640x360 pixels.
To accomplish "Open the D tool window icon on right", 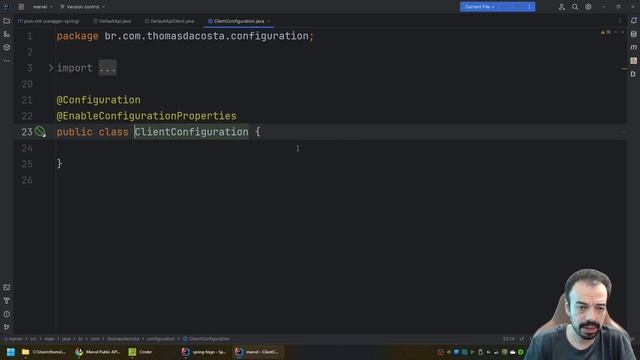I will (x=633, y=74).
